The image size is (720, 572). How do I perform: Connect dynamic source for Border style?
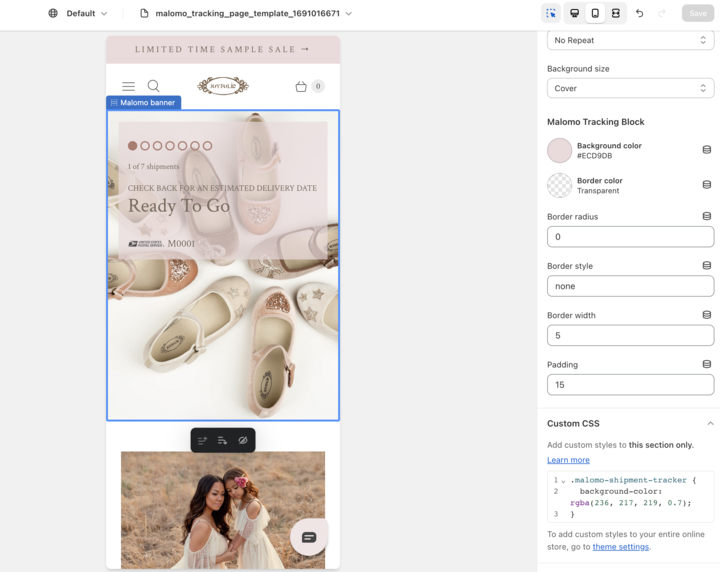coord(707,265)
